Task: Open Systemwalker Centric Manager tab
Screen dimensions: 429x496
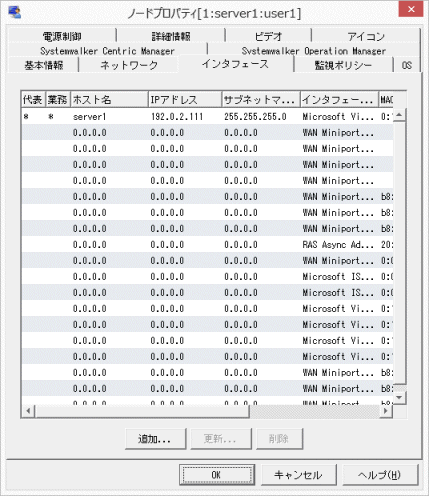Action: click(x=107, y=51)
